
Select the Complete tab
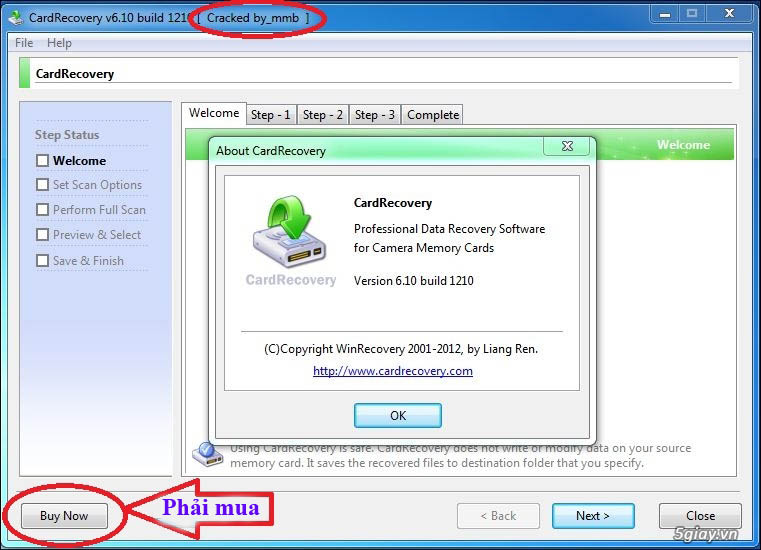coord(433,115)
